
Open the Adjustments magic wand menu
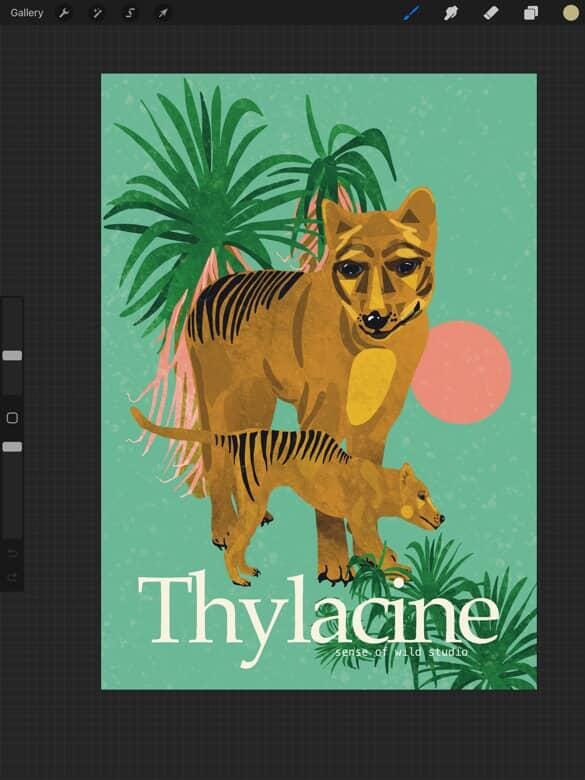pyautogui.click(x=97, y=13)
